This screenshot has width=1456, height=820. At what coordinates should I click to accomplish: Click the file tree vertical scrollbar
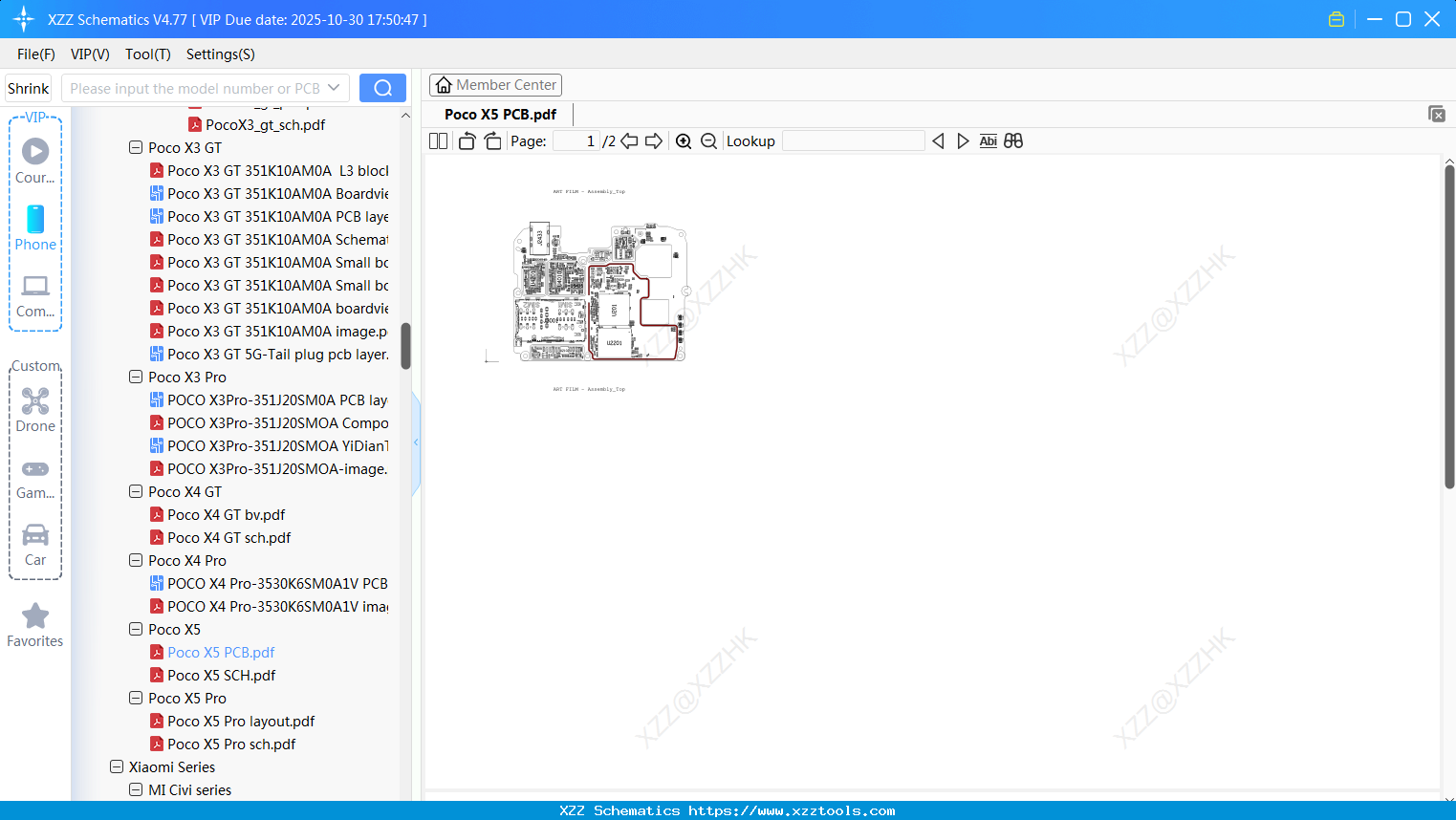[x=405, y=346]
